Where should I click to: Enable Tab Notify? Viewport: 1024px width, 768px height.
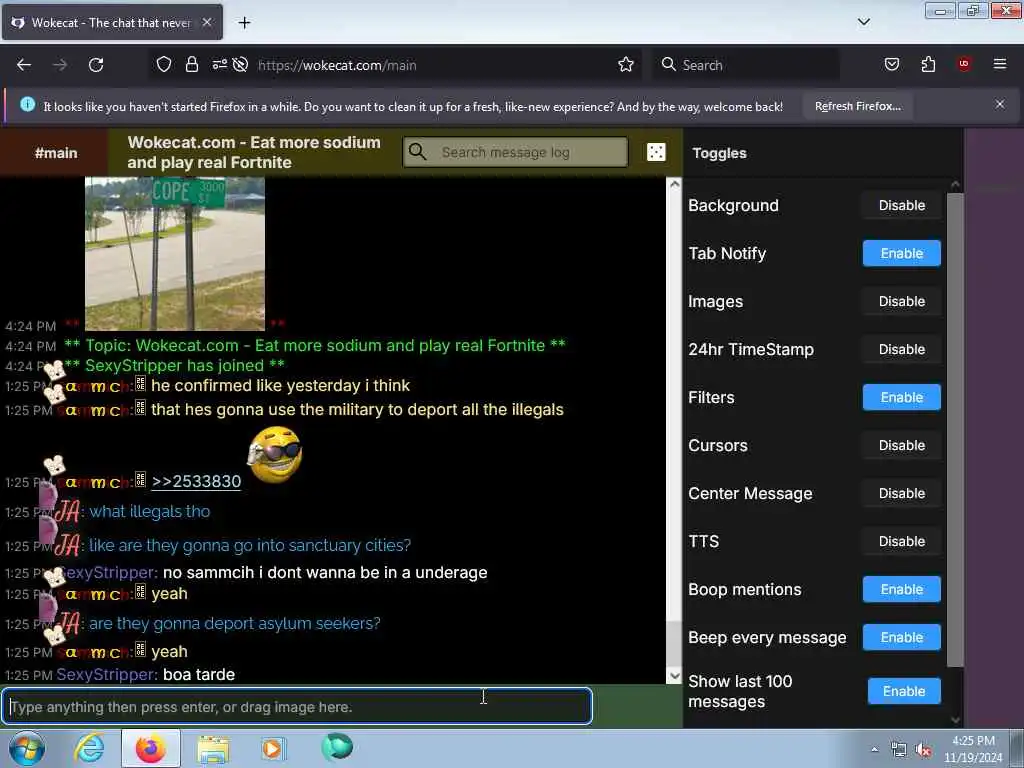pyautogui.click(x=901, y=253)
